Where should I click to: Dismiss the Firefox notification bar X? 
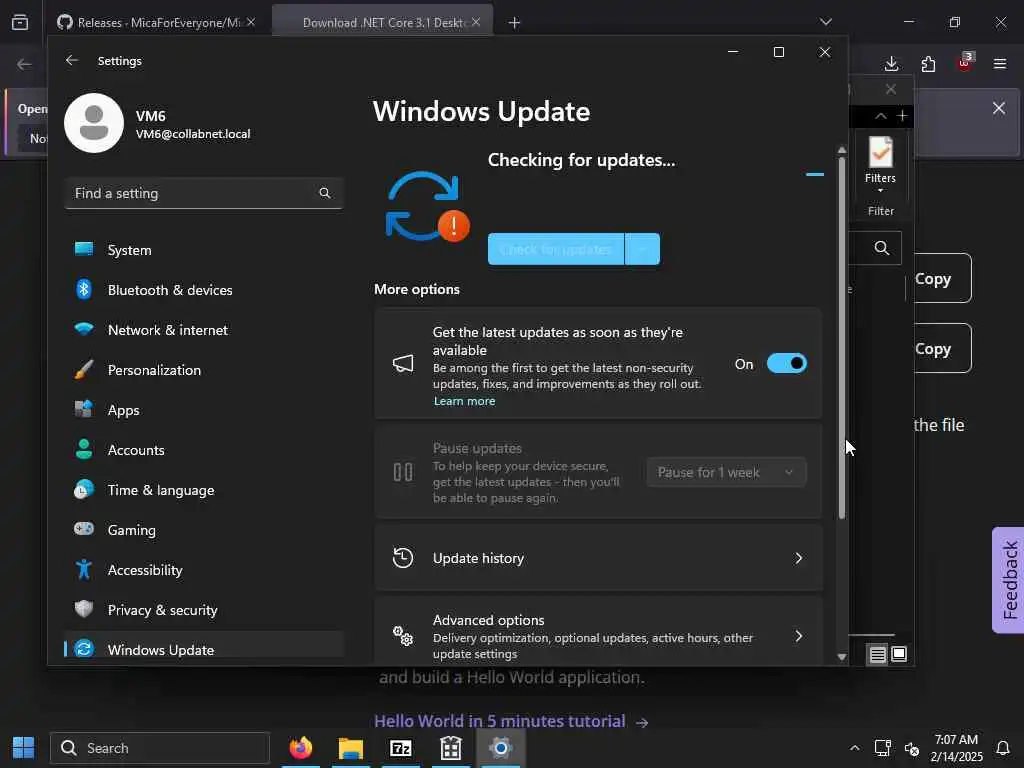[999, 108]
